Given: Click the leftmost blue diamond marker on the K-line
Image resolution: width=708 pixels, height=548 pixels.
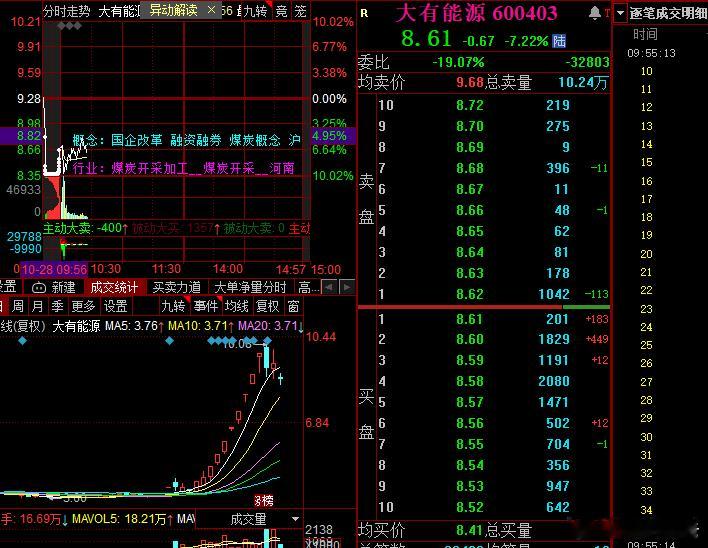Looking at the screenshot, I should pos(23,341).
